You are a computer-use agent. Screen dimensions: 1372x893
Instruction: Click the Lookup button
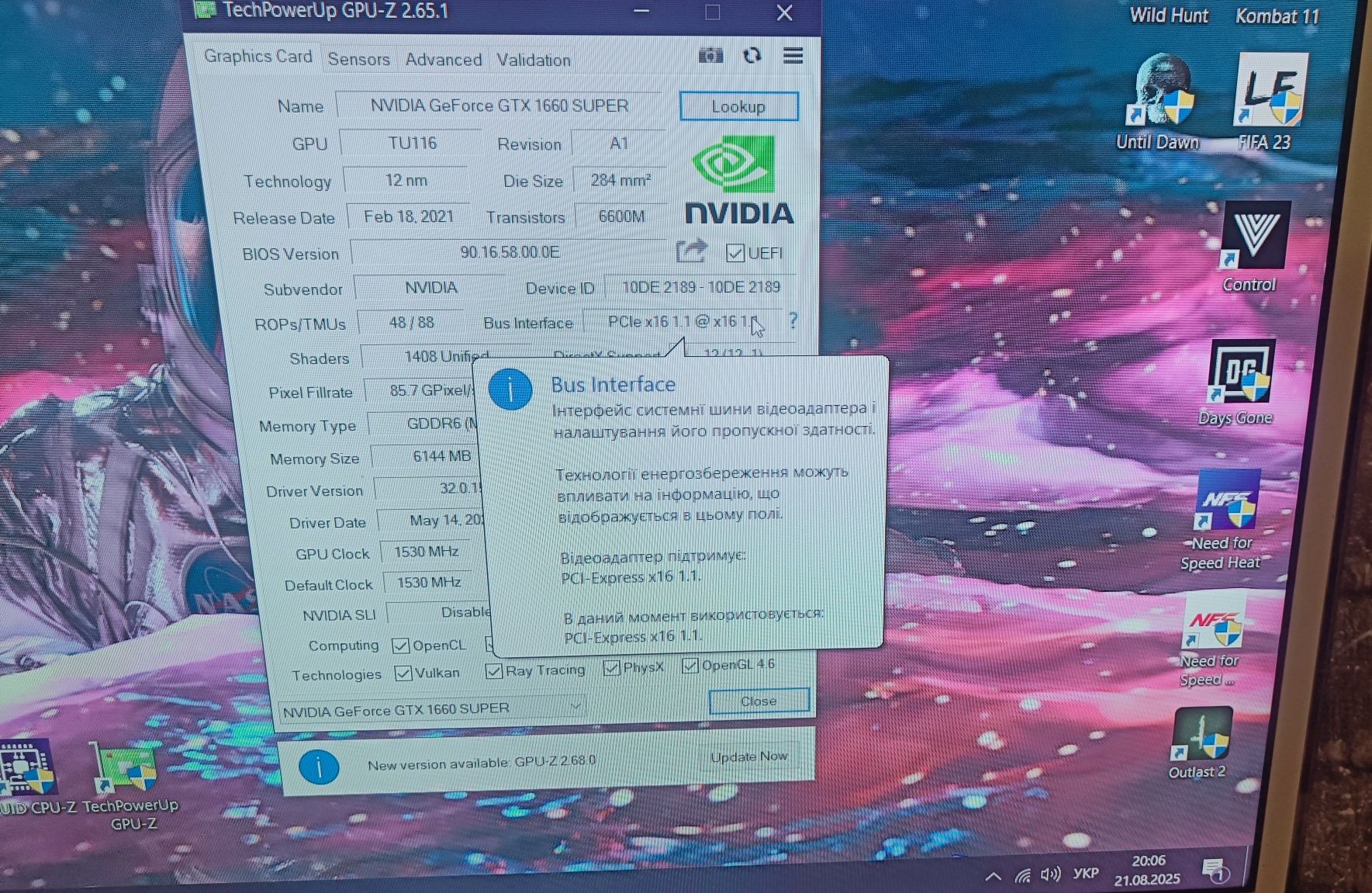tap(738, 106)
